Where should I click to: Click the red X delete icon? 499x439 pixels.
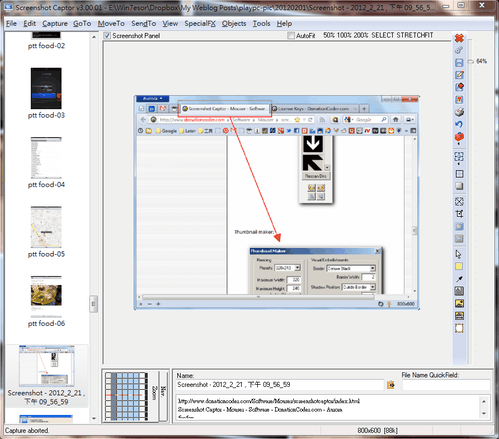[x=459, y=38]
